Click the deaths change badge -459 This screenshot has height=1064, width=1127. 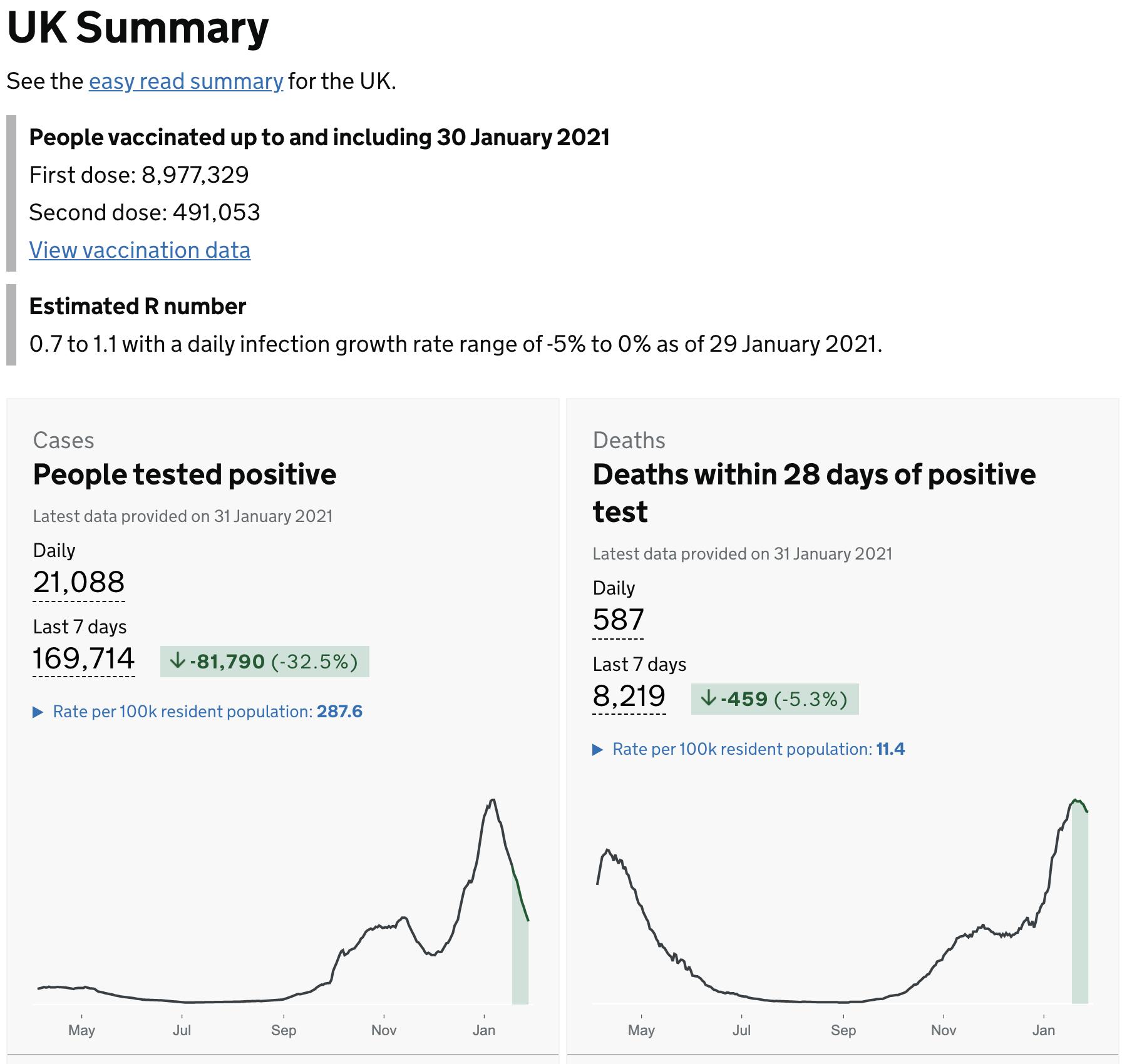(x=774, y=699)
